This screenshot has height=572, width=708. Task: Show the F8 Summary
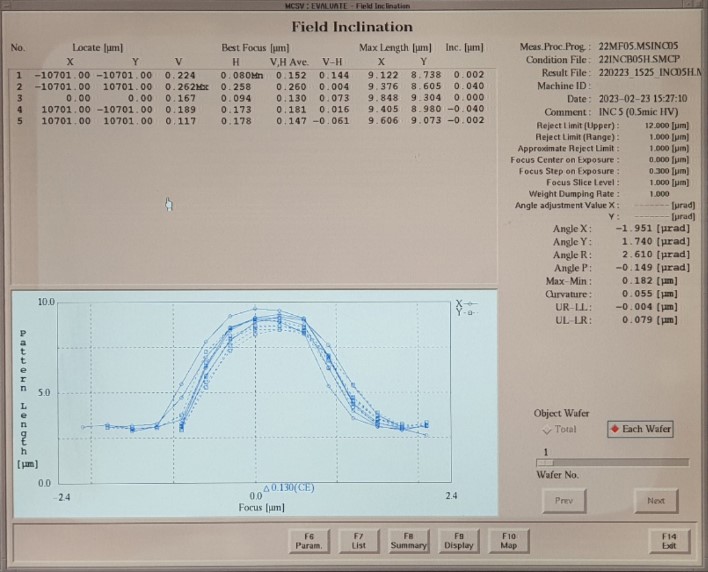pyautogui.click(x=408, y=540)
